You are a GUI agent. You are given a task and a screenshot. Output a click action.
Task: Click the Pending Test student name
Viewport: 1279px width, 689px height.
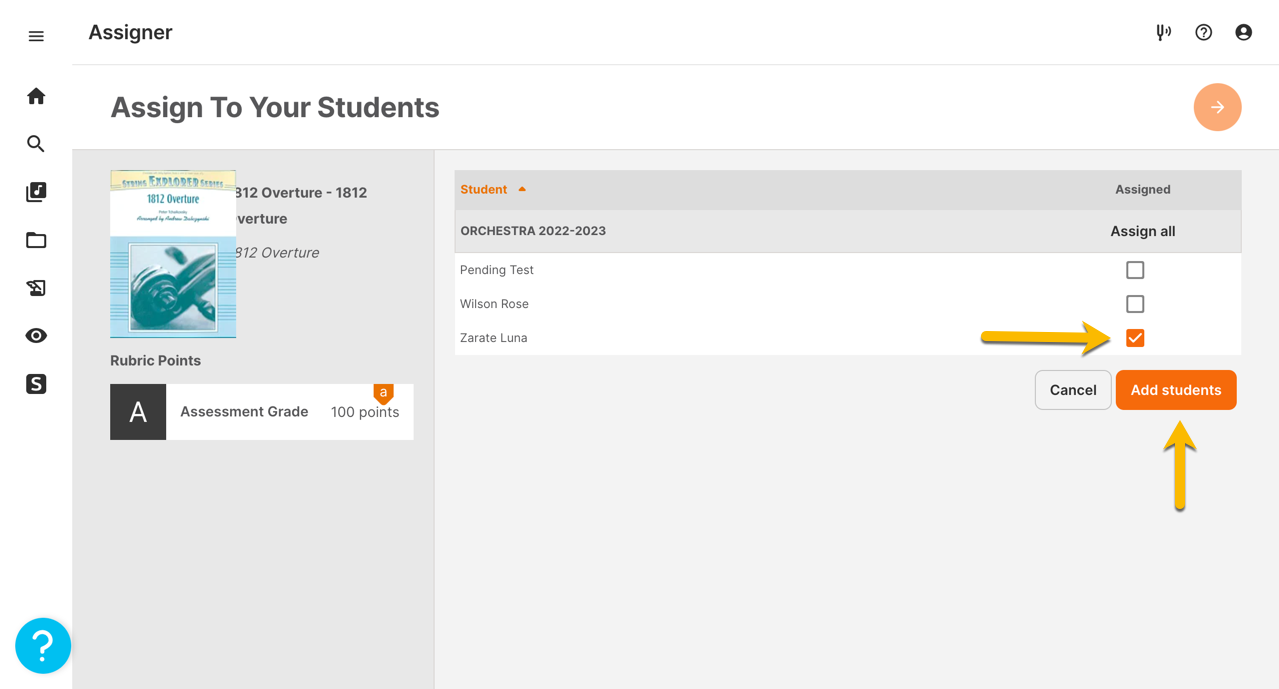tap(497, 270)
